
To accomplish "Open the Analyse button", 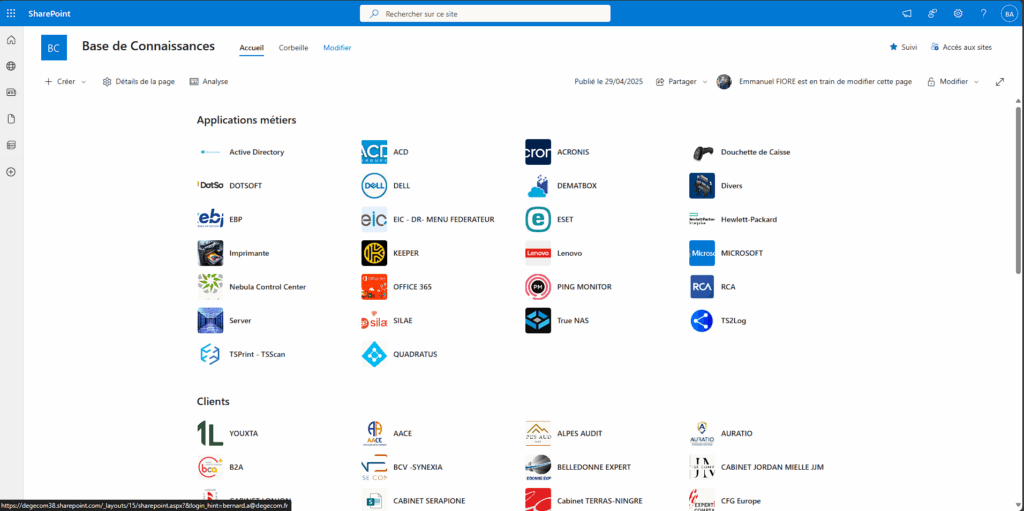I will [209, 82].
